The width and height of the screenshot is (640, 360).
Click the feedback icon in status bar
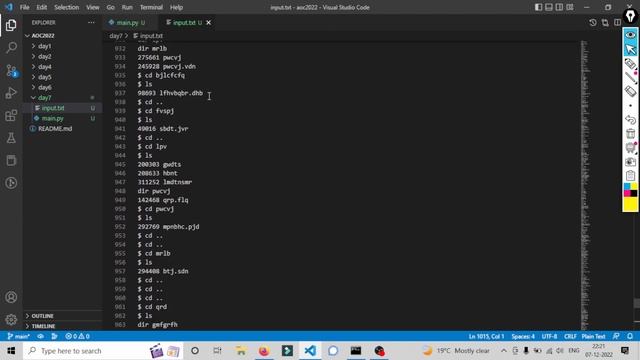[x=616, y=336]
